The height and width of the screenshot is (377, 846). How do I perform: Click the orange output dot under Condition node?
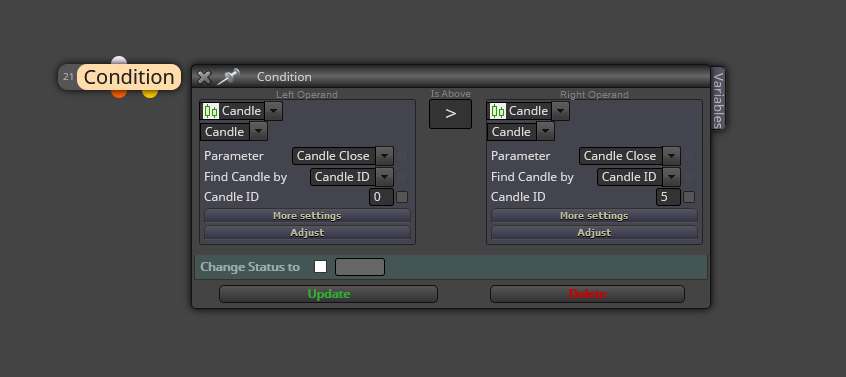click(x=119, y=93)
